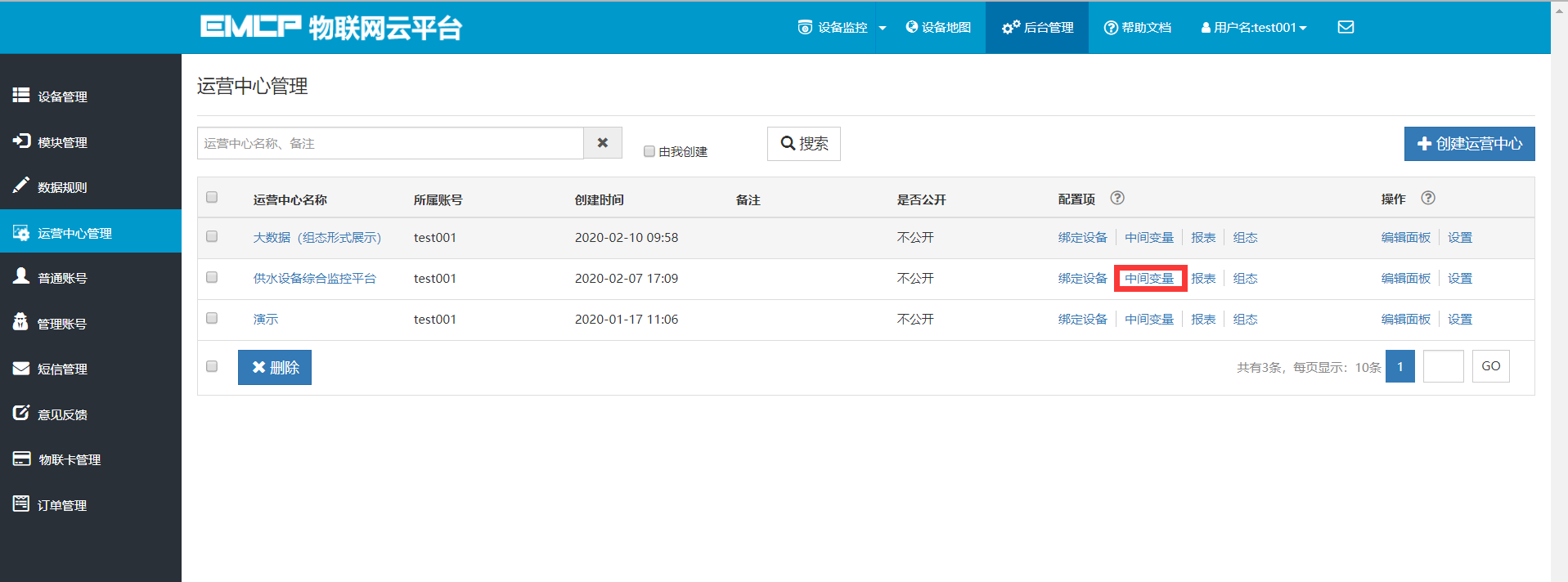Open 后台管理 in the top navigation
Screen dimensions: 1568x582
point(1037,28)
